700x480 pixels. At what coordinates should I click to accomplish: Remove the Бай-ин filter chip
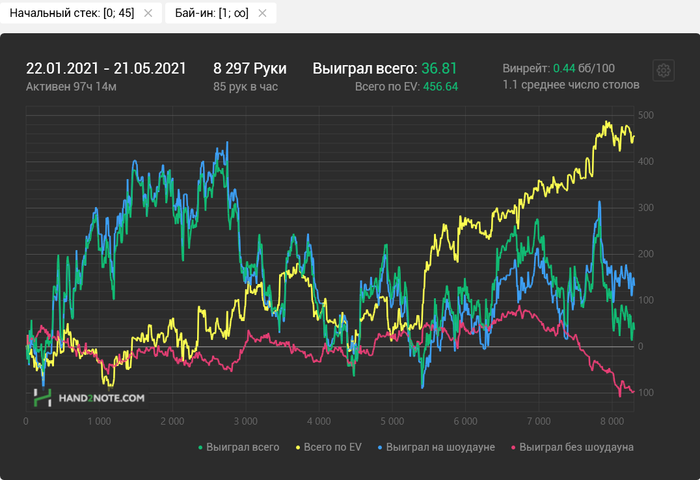pos(262,13)
